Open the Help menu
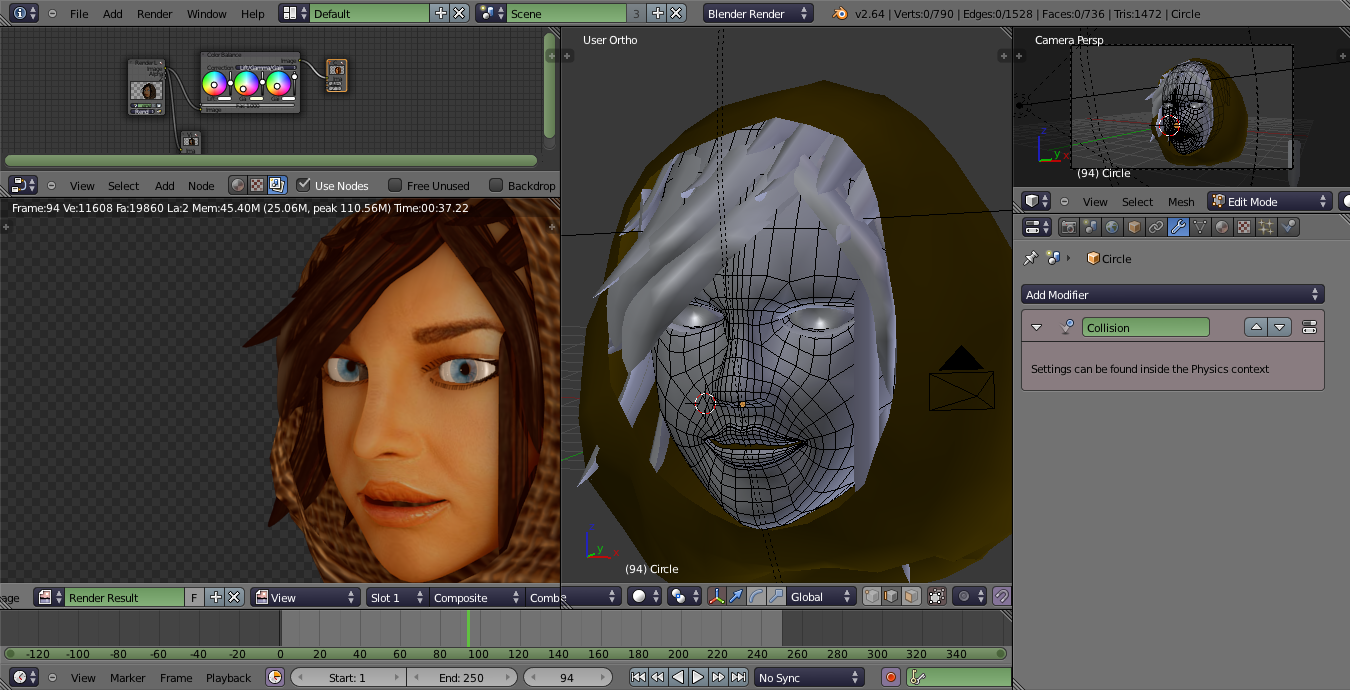Viewport: 1350px width, 690px height. click(253, 14)
